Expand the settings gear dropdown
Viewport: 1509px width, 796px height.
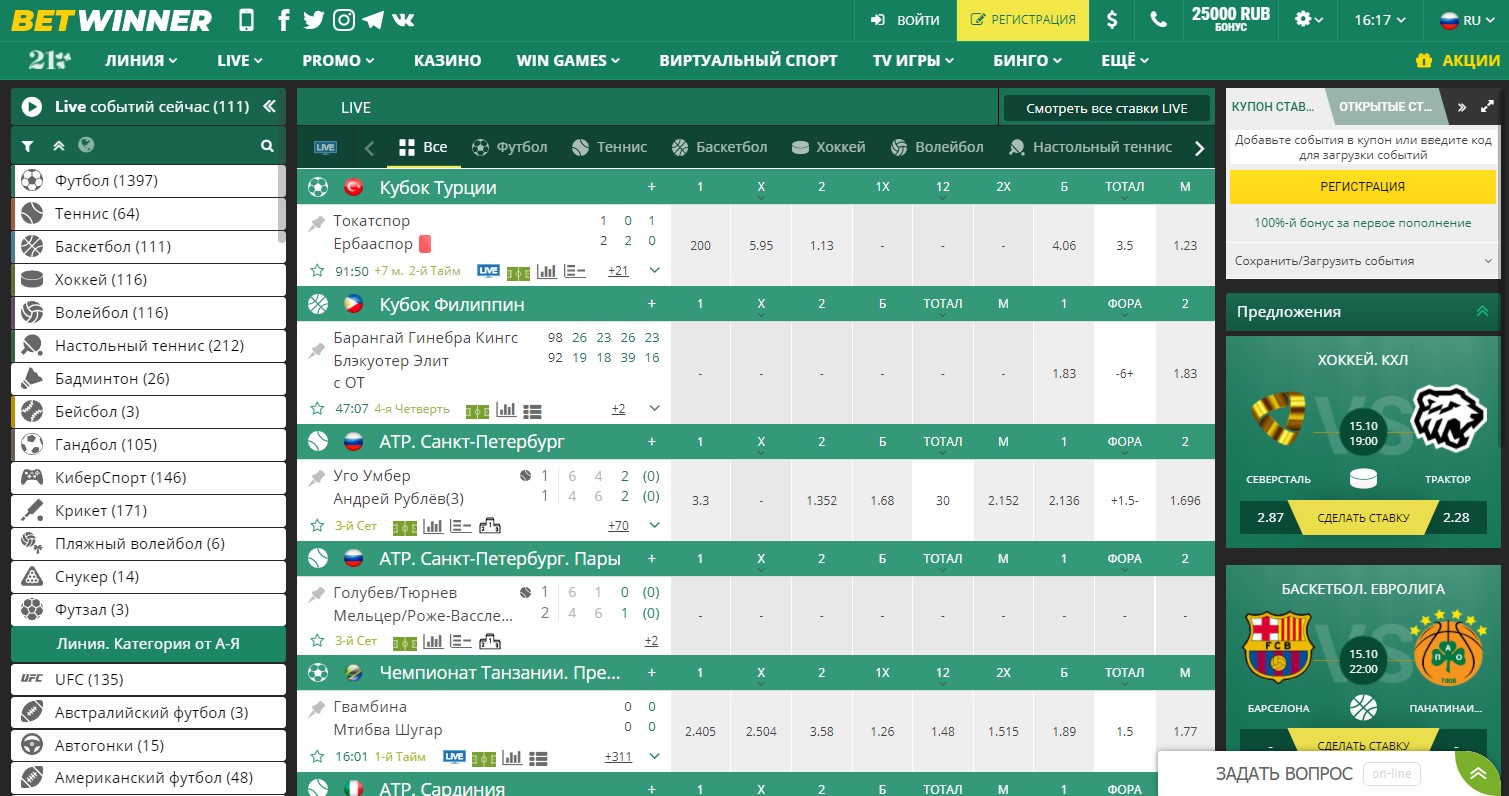(1308, 20)
